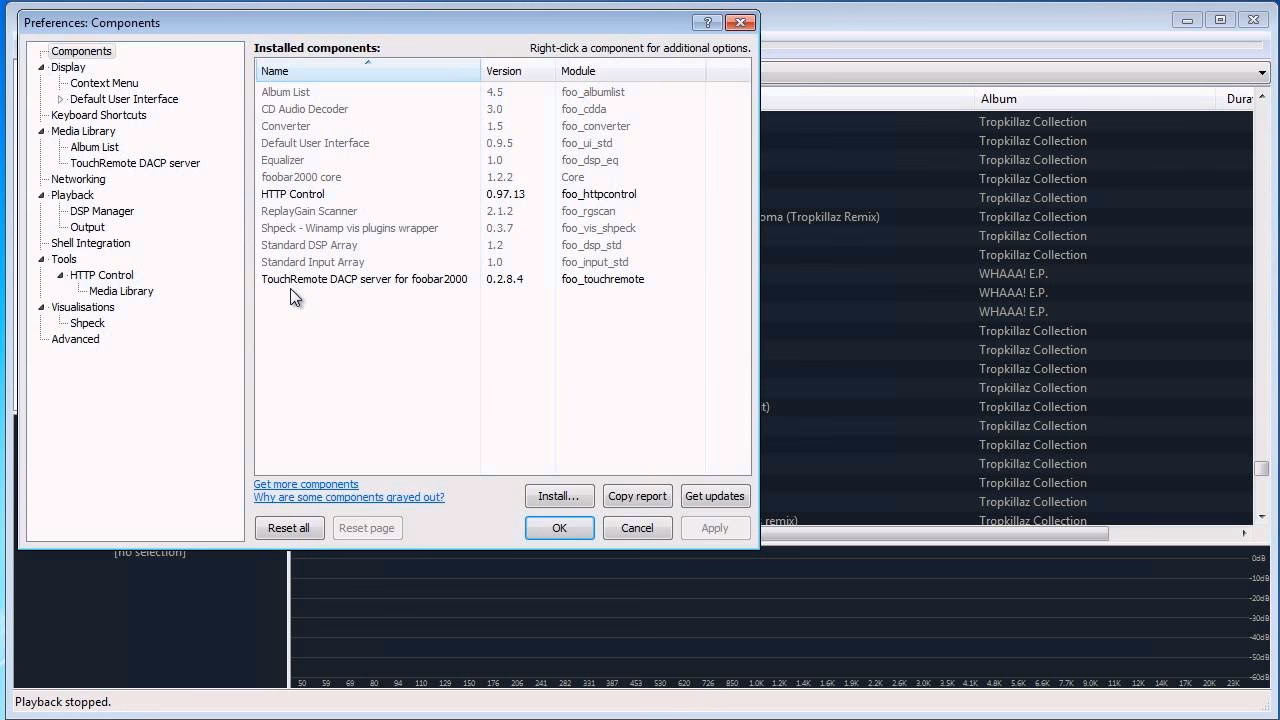Viewport: 1280px width, 720px height.
Task: Check for updates with Get updates button
Action: click(715, 496)
